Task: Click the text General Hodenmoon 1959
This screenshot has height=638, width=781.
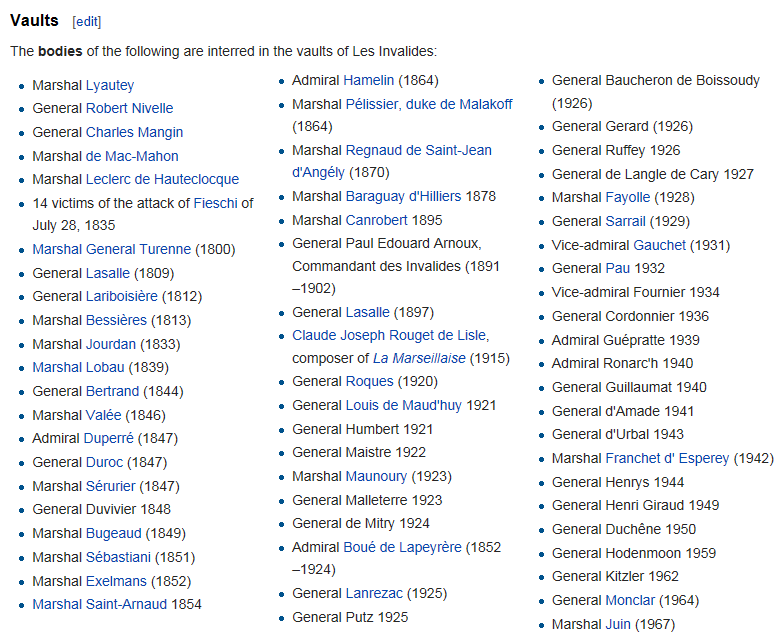Action: tap(634, 553)
